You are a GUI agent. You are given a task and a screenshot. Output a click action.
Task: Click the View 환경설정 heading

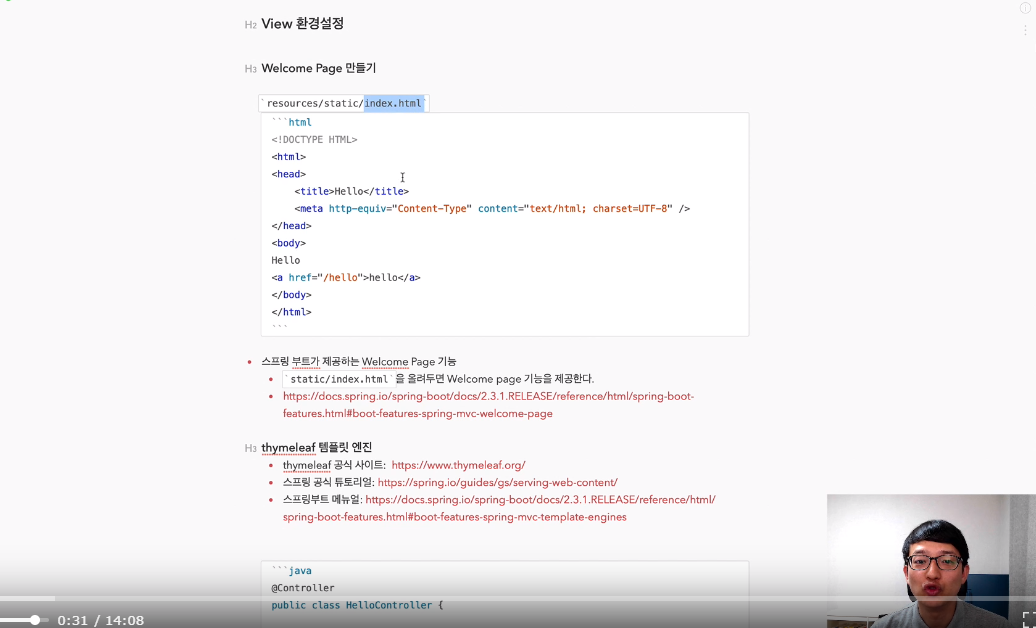(303, 24)
